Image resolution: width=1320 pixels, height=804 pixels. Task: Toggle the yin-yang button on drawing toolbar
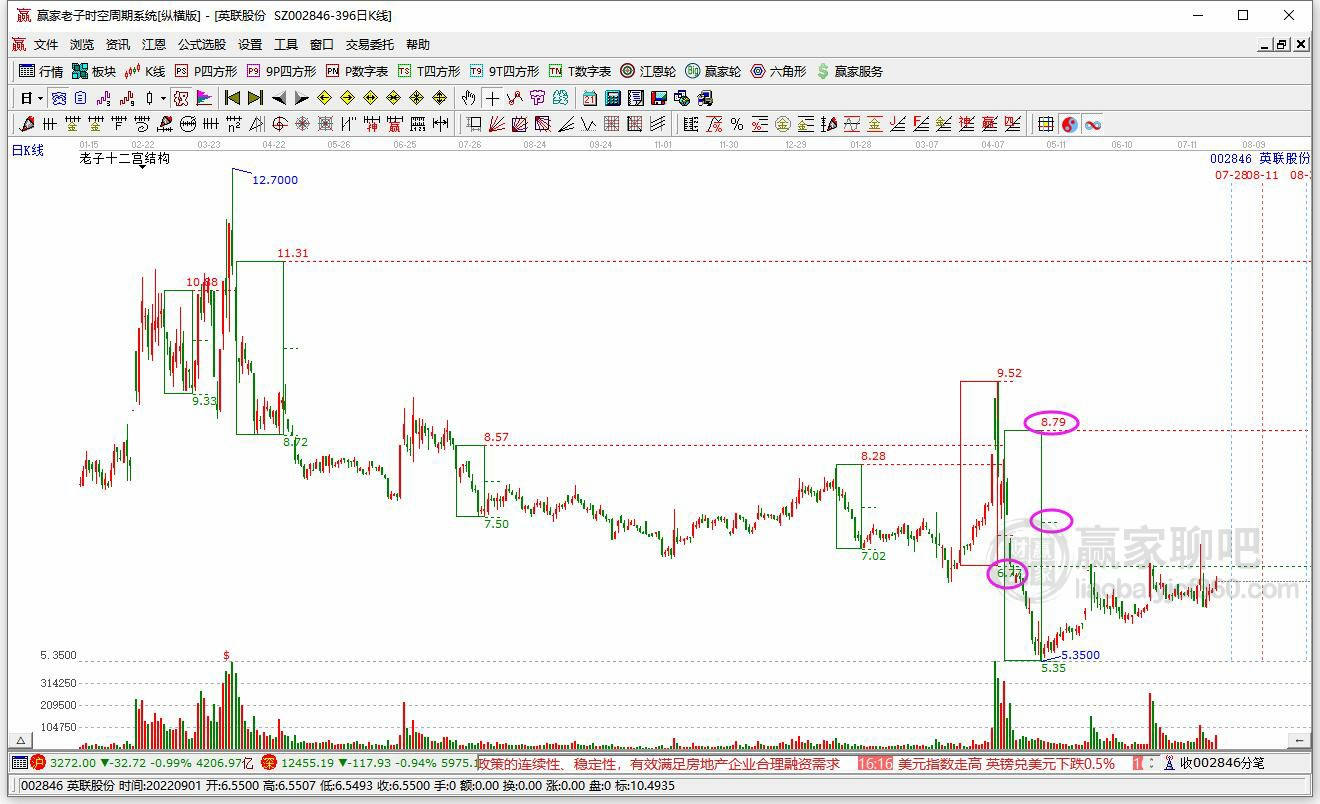[x=1069, y=124]
